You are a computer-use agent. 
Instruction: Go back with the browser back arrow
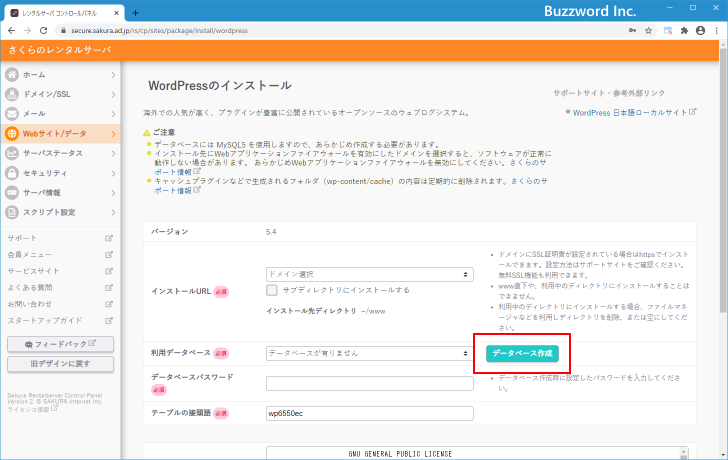pyautogui.click(x=12, y=31)
